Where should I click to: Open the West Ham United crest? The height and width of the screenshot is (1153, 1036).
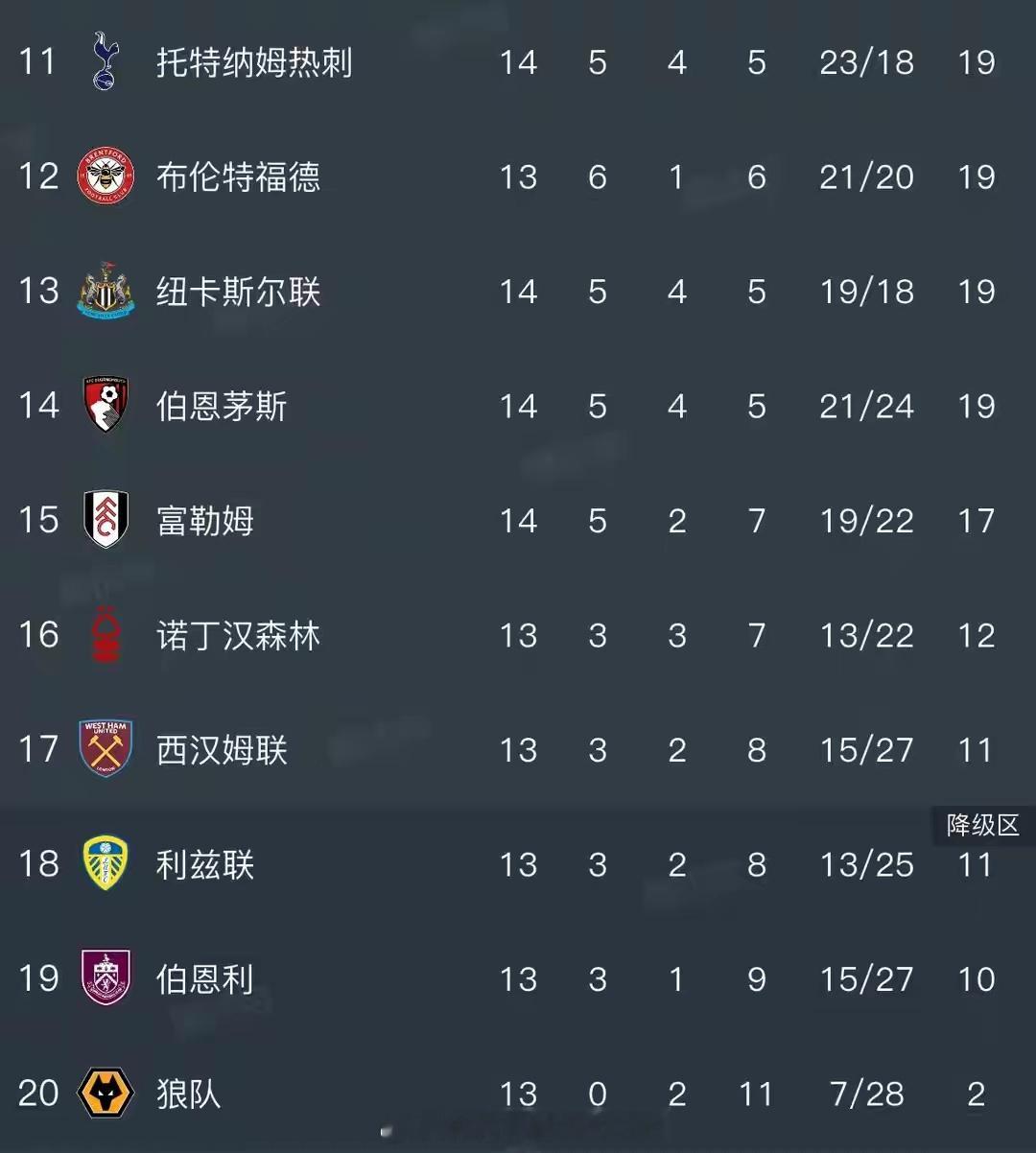[106, 749]
